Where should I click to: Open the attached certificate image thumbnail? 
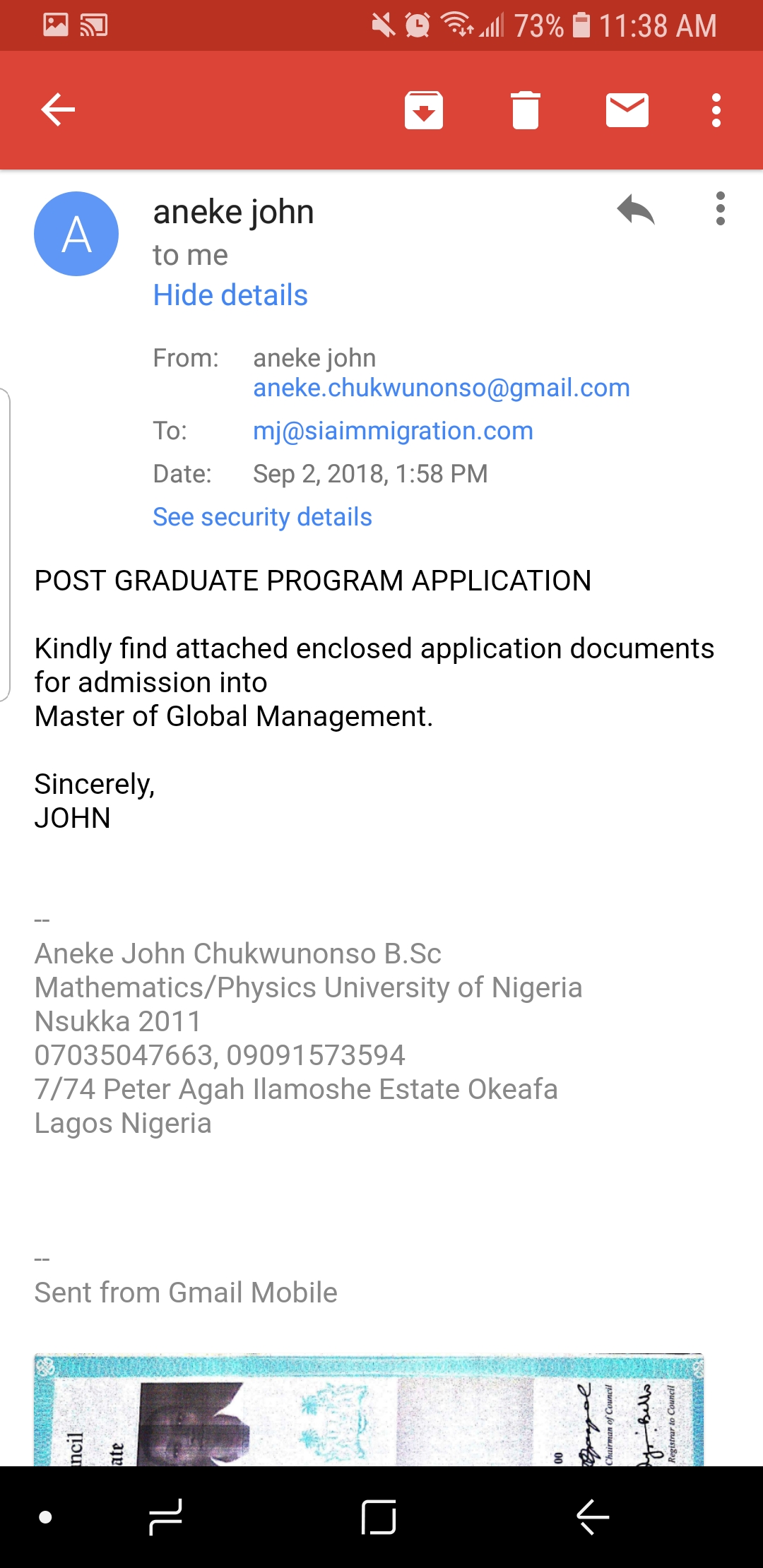pyautogui.click(x=369, y=1410)
